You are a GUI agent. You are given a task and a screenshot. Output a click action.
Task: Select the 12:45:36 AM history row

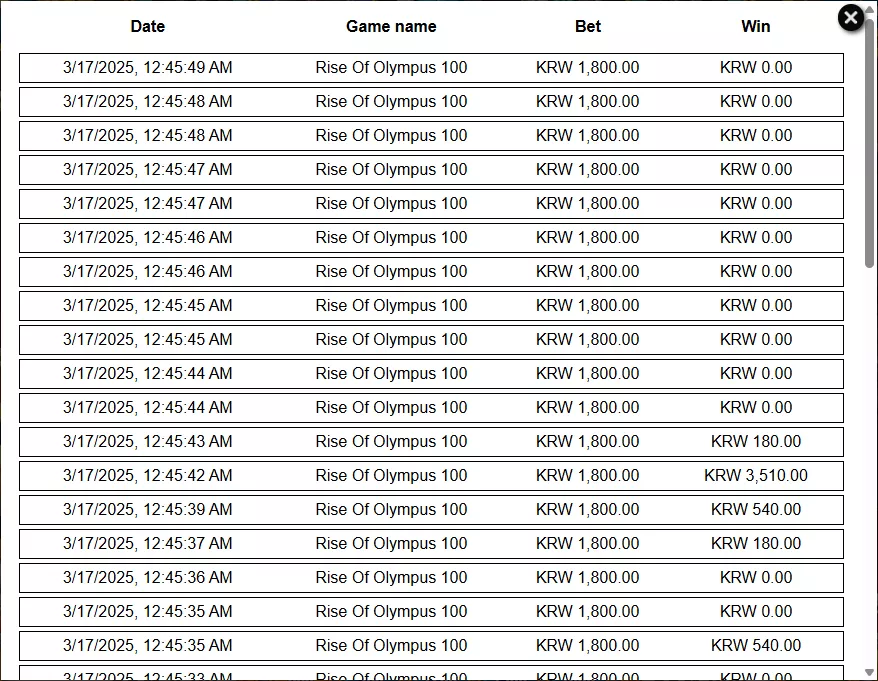point(431,577)
